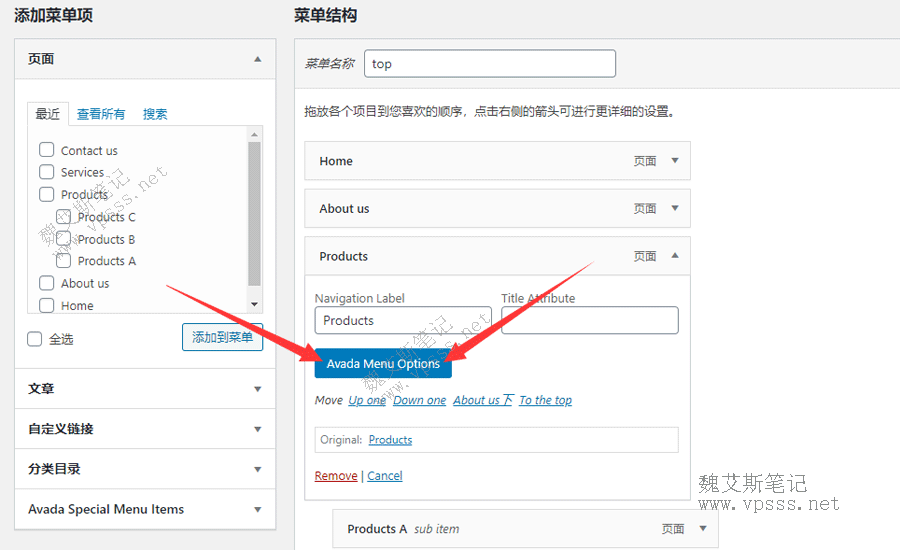Switch to the 搜索 tab
The height and width of the screenshot is (550, 900).
155,114
